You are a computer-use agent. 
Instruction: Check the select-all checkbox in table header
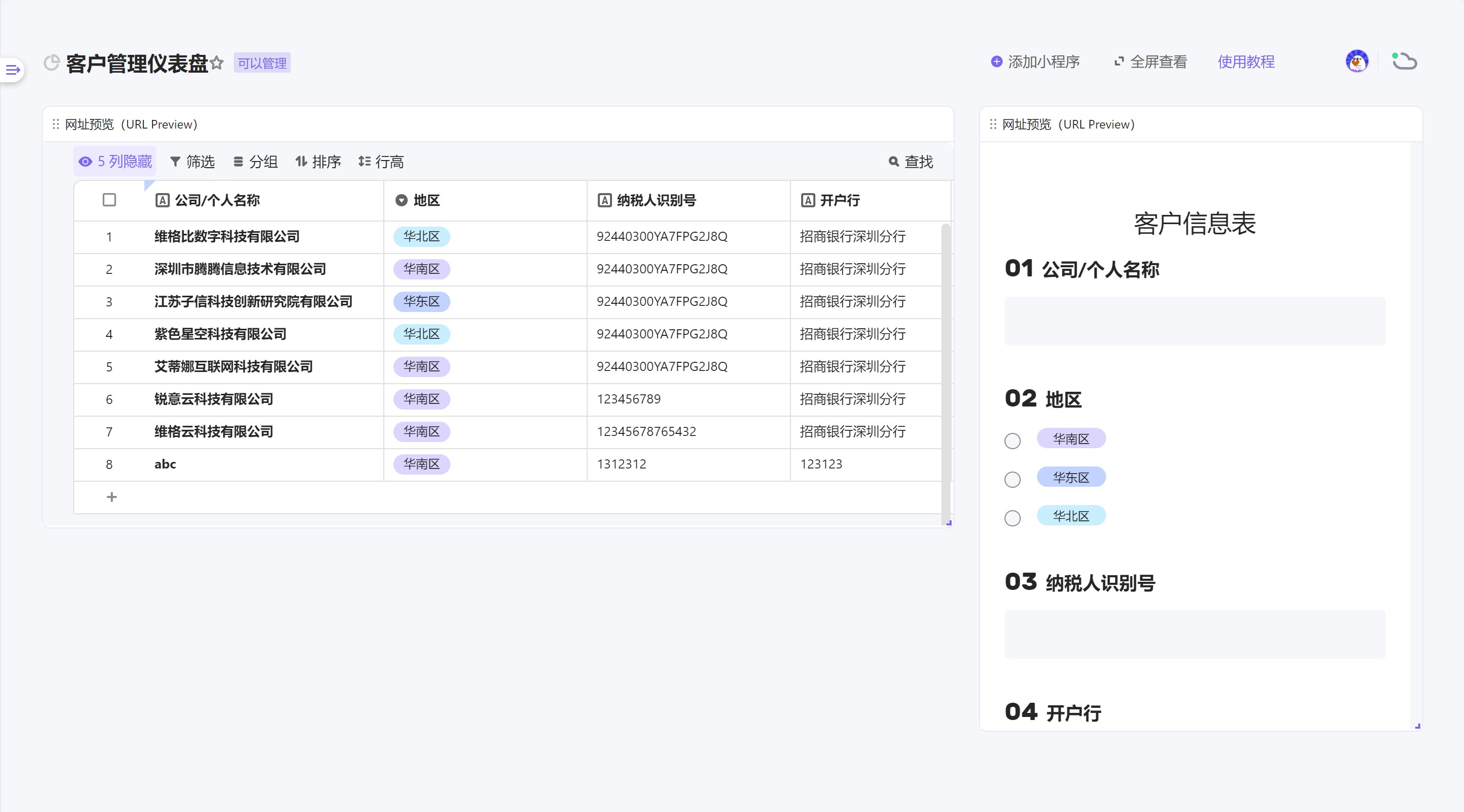[x=109, y=200]
